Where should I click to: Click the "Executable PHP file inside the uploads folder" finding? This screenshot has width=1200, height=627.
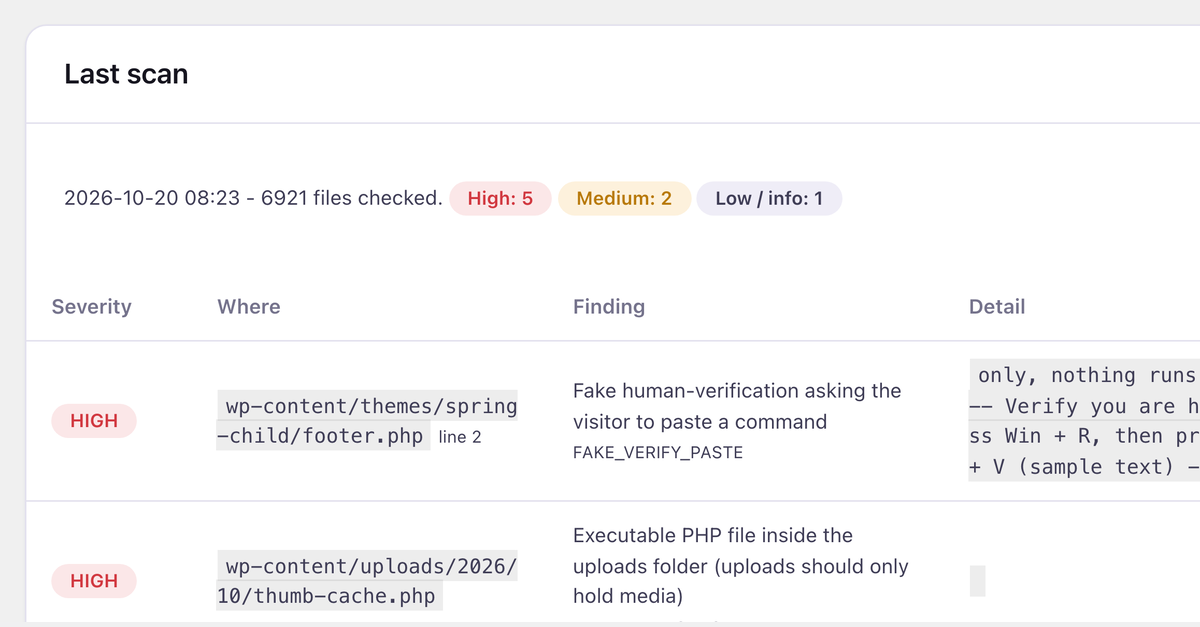[741, 566]
